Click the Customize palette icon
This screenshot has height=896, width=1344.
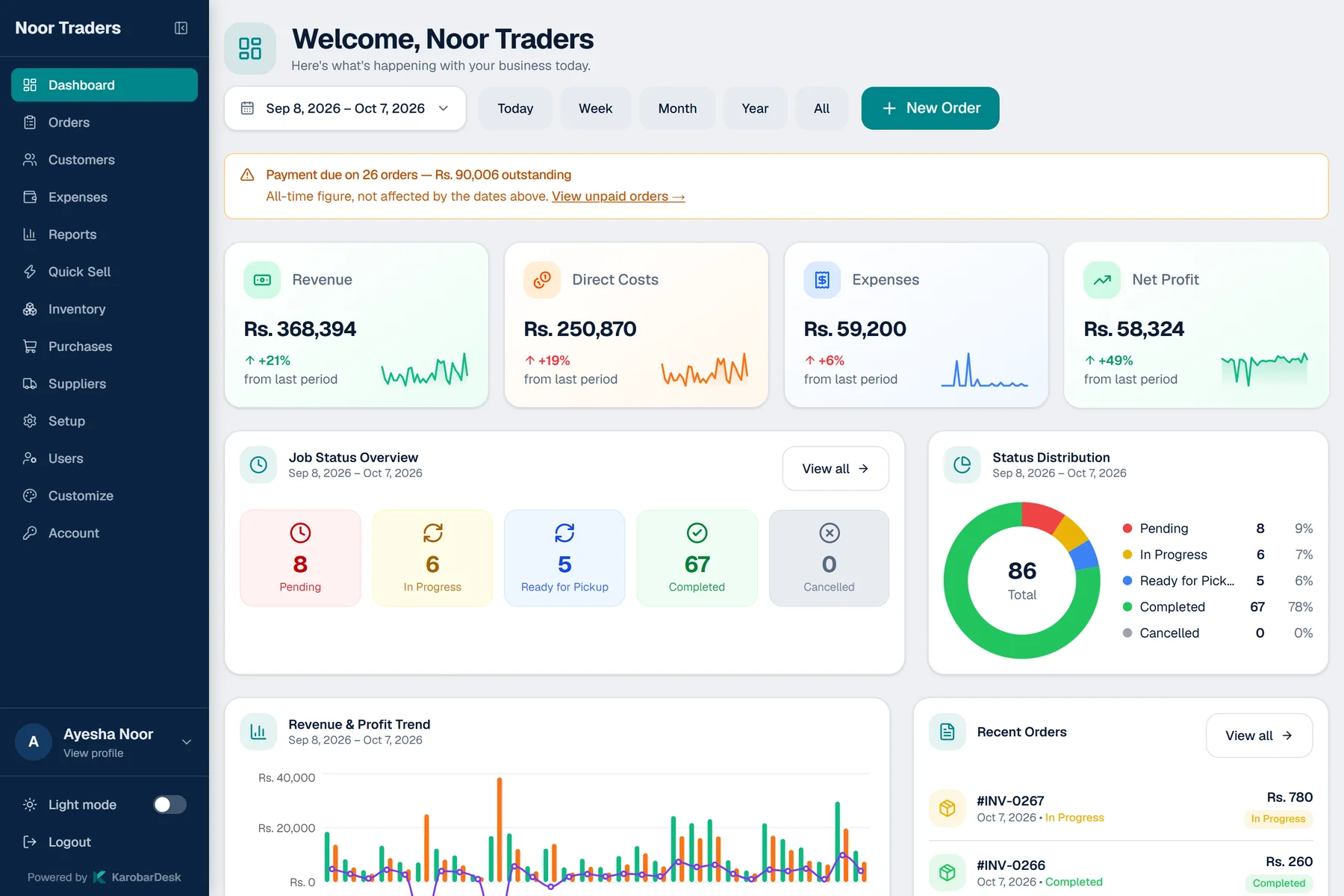tap(30, 496)
